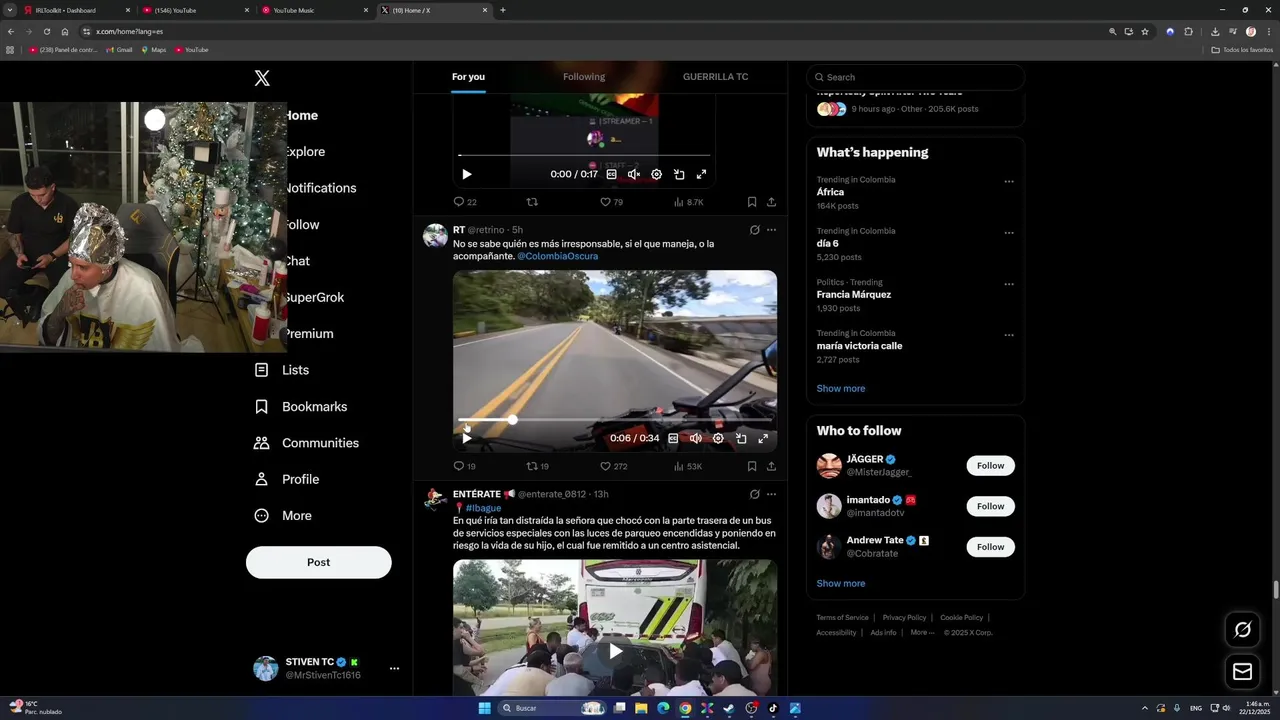Share the top post with 8.7K views
This screenshot has width=1280, height=720.
click(771, 202)
